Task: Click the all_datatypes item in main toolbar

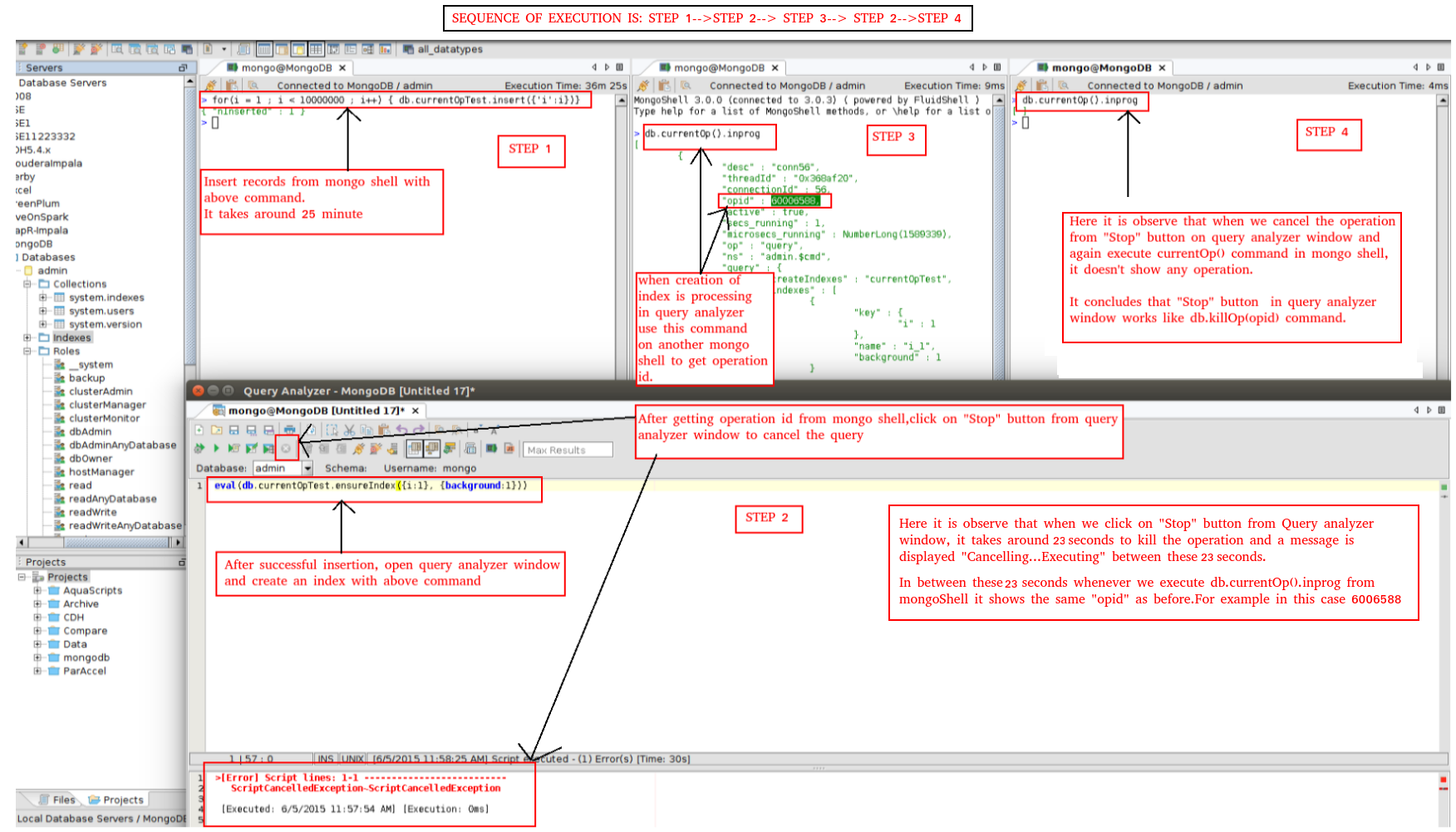Action: pyautogui.click(x=443, y=49)
